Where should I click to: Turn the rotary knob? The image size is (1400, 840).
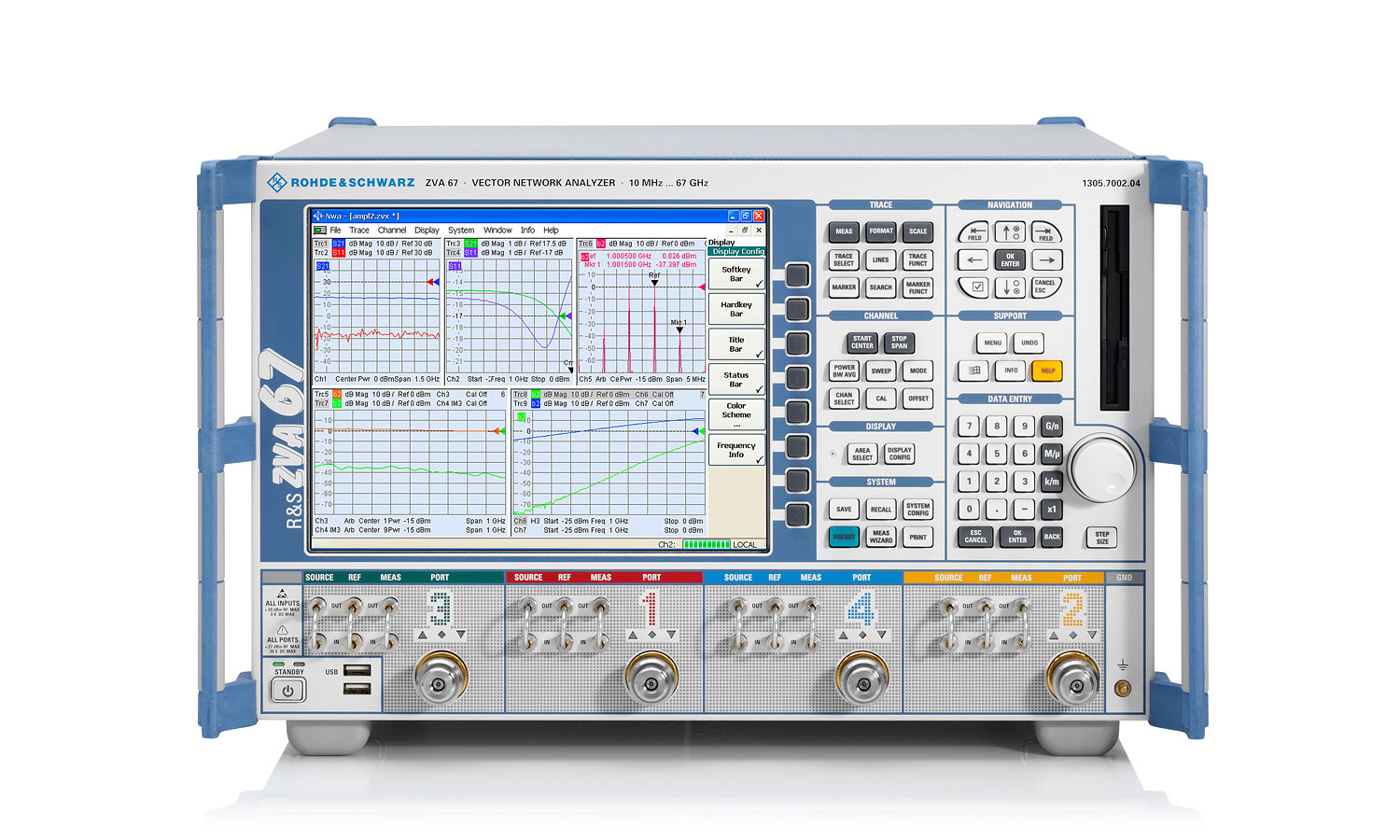coord(1101,468)
